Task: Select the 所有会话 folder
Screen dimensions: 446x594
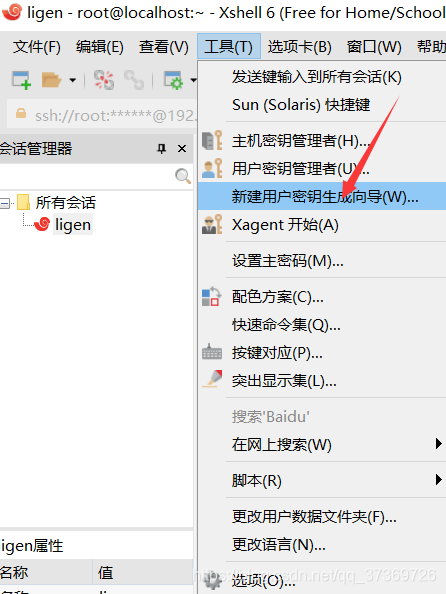Action: pos(66,203)
